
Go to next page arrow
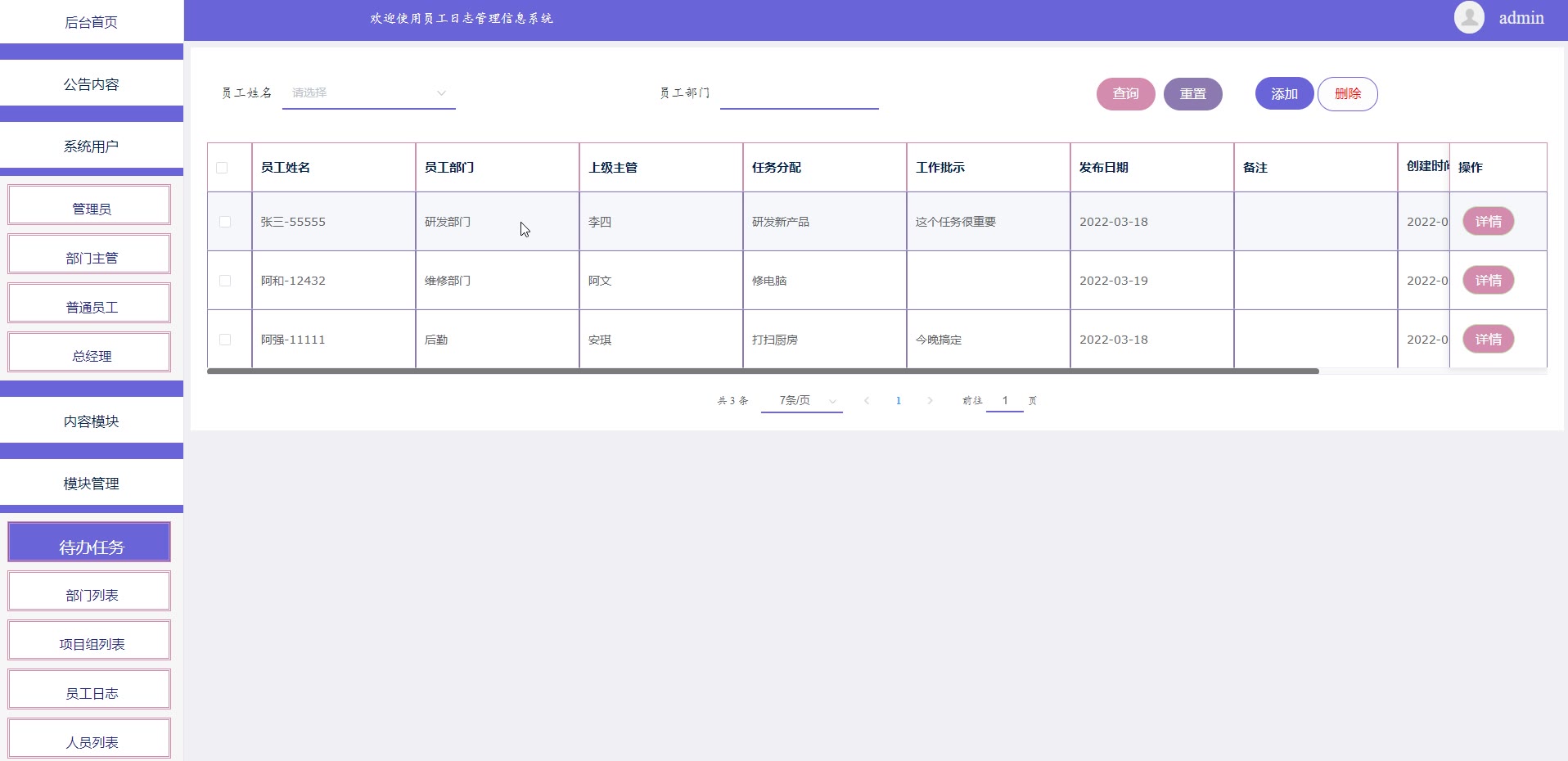[930, 401]
